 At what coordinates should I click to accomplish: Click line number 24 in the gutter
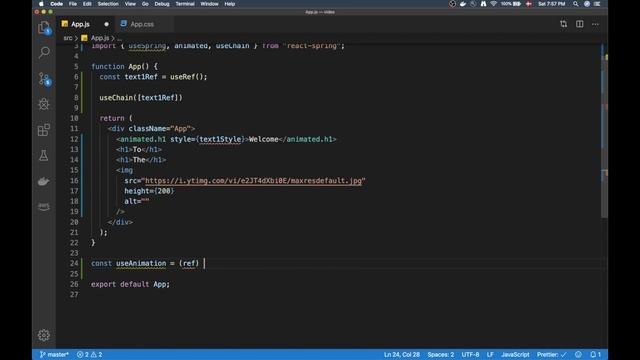point(74,263)
